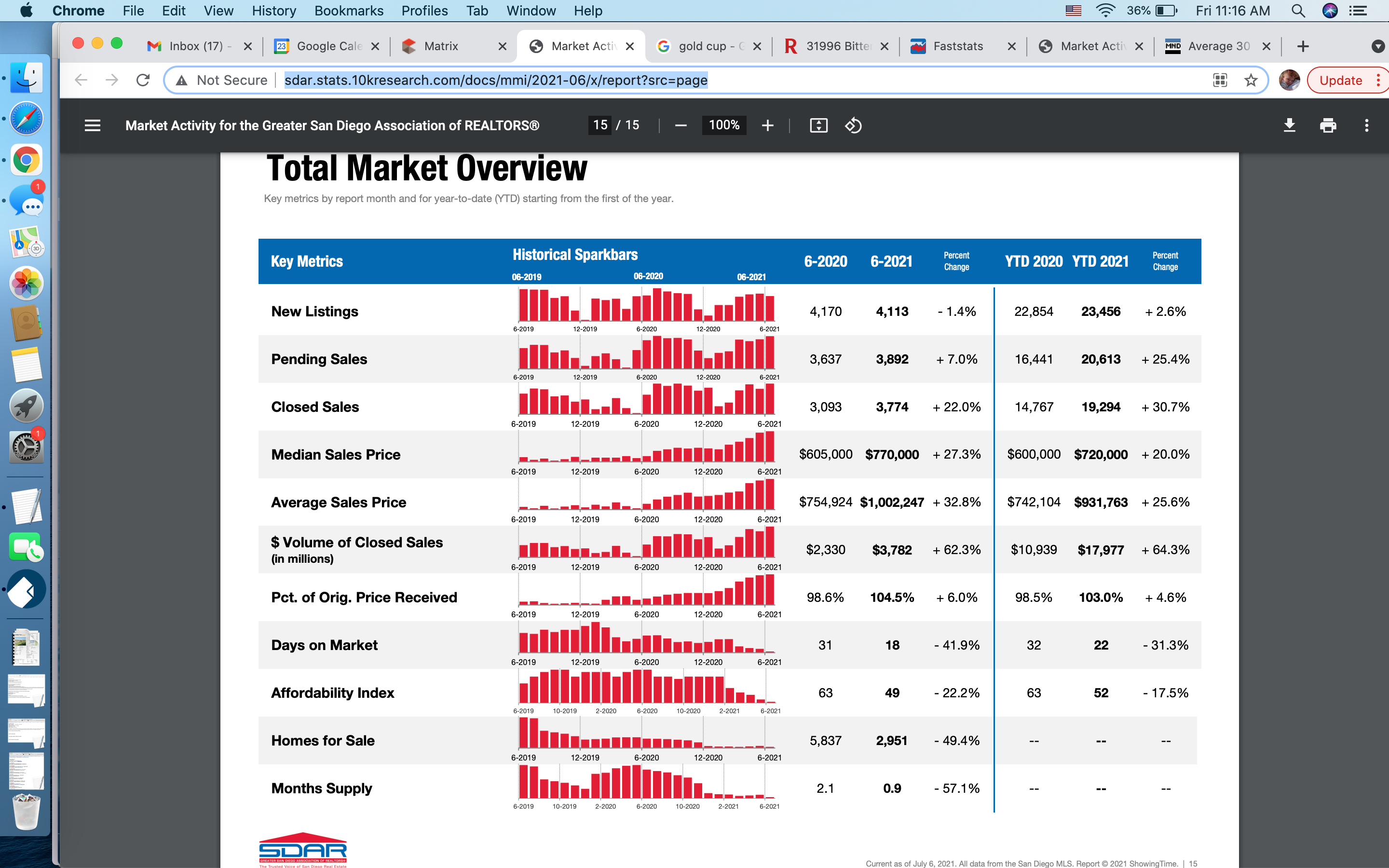
Task: Click the SDAR logo at page bottom
Action: coord(303,850)
